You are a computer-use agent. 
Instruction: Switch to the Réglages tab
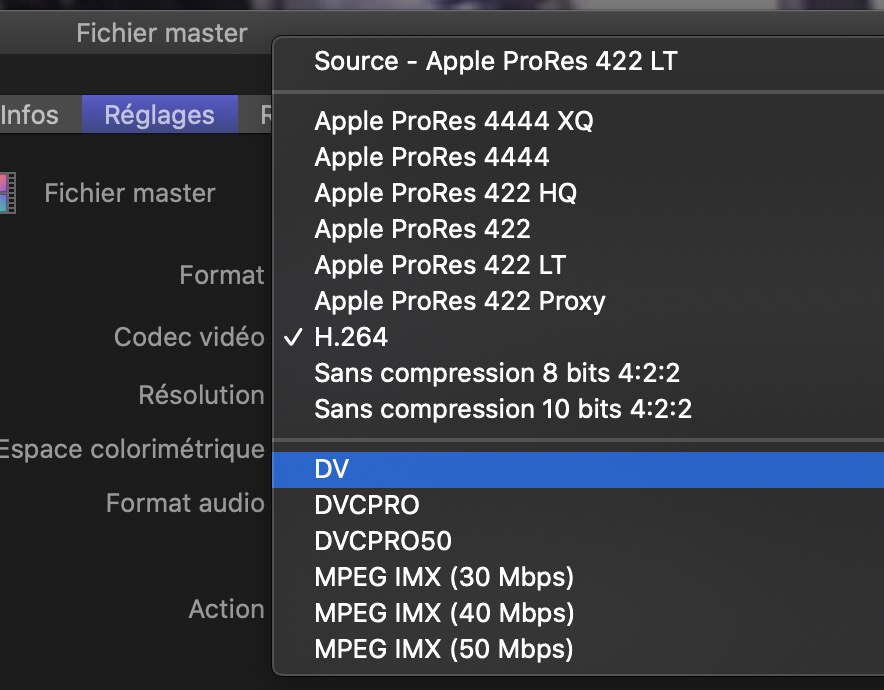coord(159,115)
